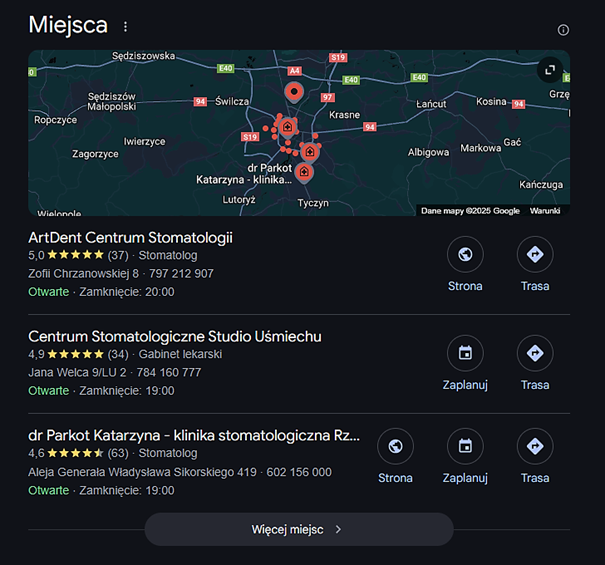Get route to Centrum Stomatologiczne Studio Uśmiechu

(x=535, y=354)
